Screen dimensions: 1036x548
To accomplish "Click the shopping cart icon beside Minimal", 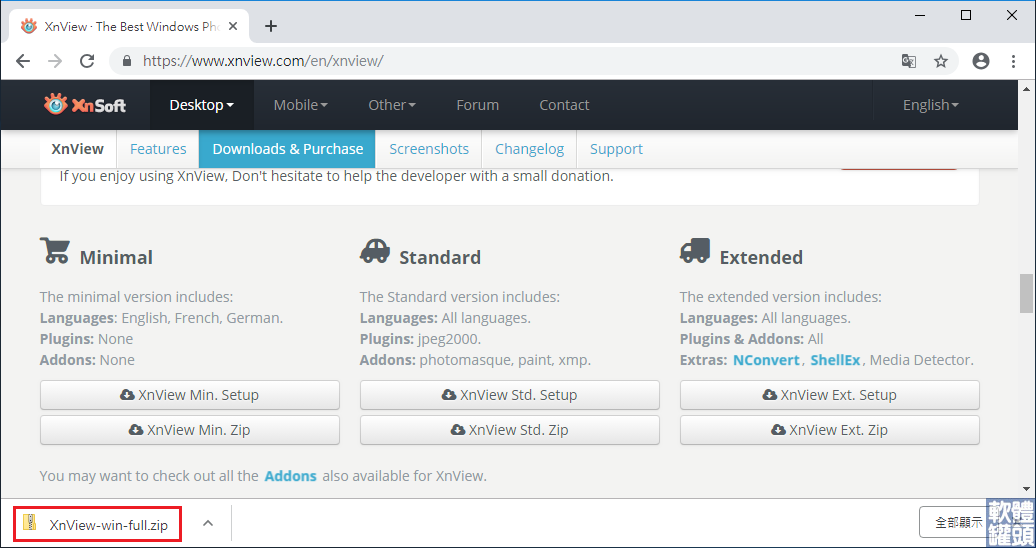I will pos(55,251).
